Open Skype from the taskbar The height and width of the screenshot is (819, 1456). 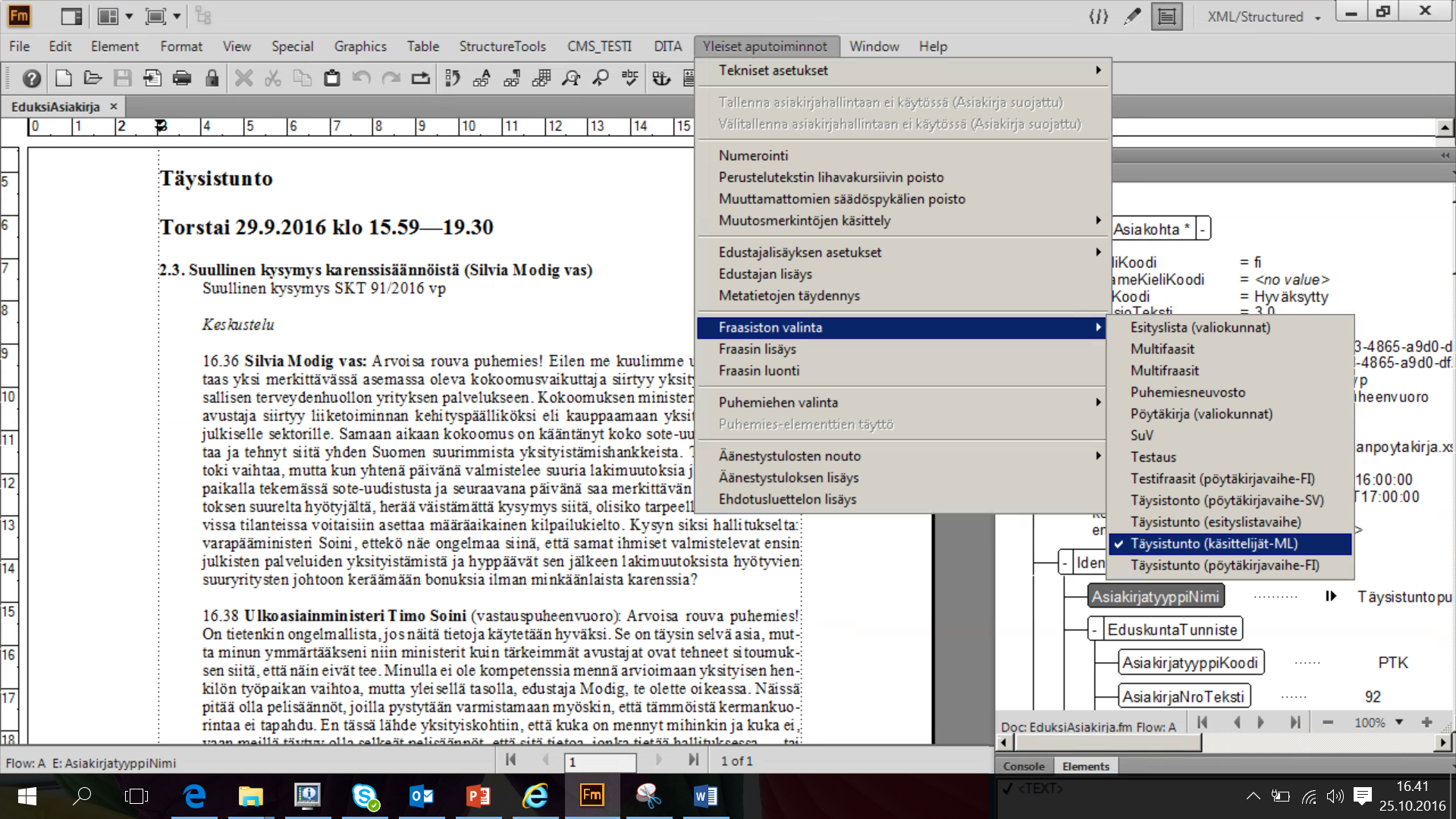point(366,795)
